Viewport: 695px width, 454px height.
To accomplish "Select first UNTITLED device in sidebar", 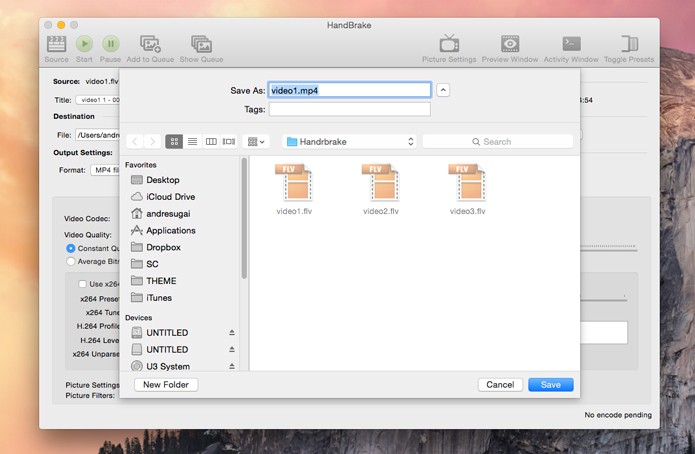I will coord(160,333).
